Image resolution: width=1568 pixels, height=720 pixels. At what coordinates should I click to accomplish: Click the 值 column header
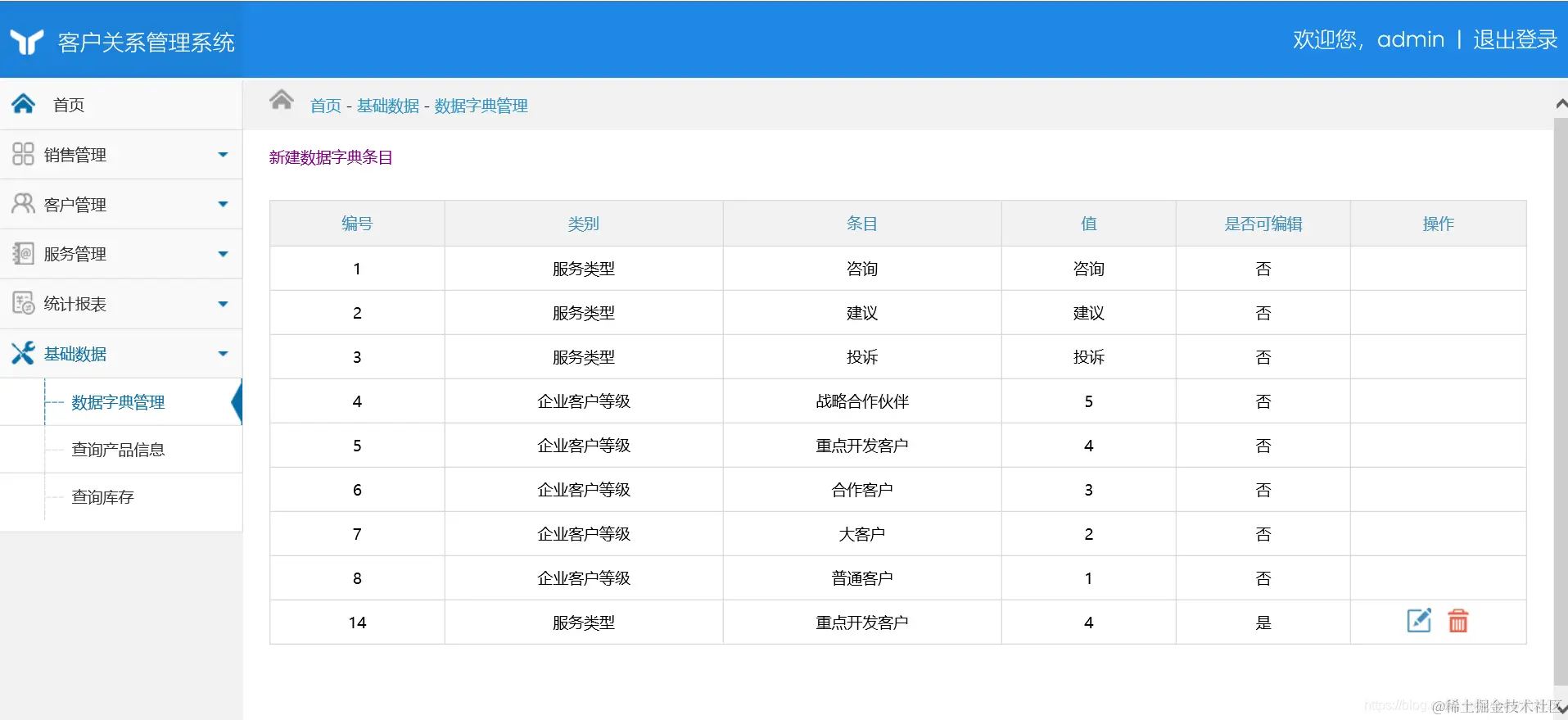(x=1089, y=224)
